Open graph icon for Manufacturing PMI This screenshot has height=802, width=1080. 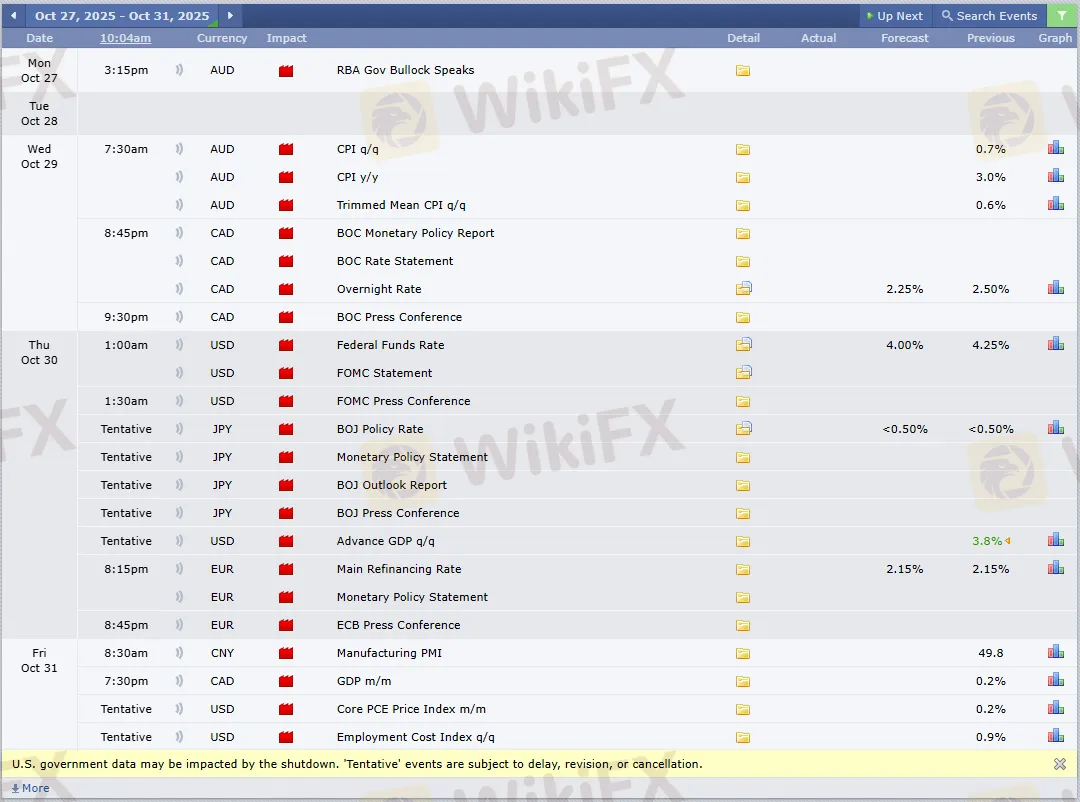coord(1055,652)
